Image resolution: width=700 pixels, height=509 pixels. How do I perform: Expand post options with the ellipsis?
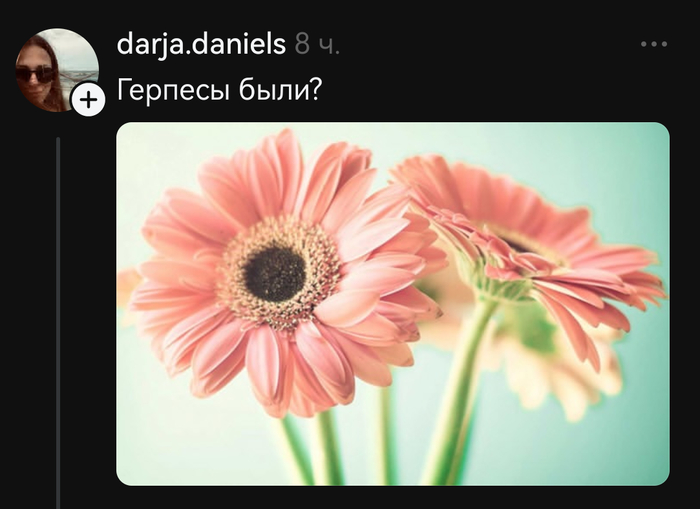(x=654, y=44)
